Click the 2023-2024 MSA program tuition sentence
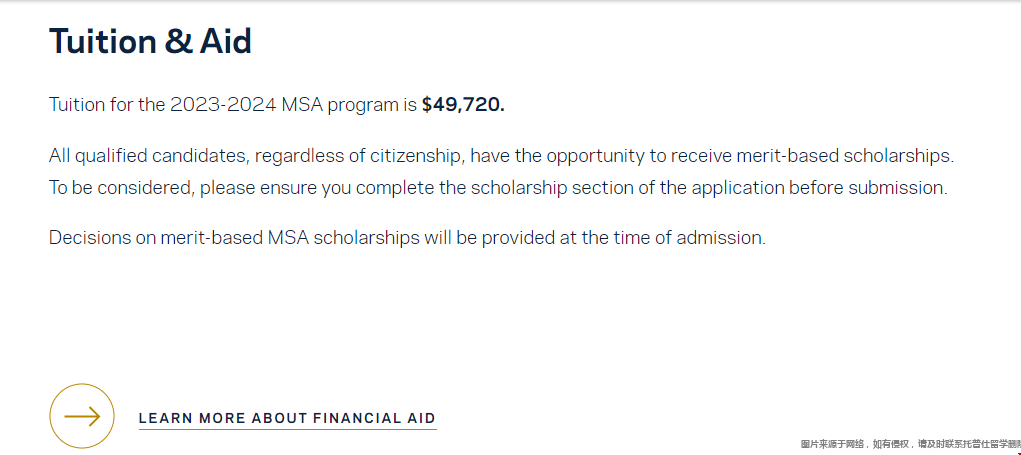This screenshot has height=455, width=1021. (x=277, y=105)
